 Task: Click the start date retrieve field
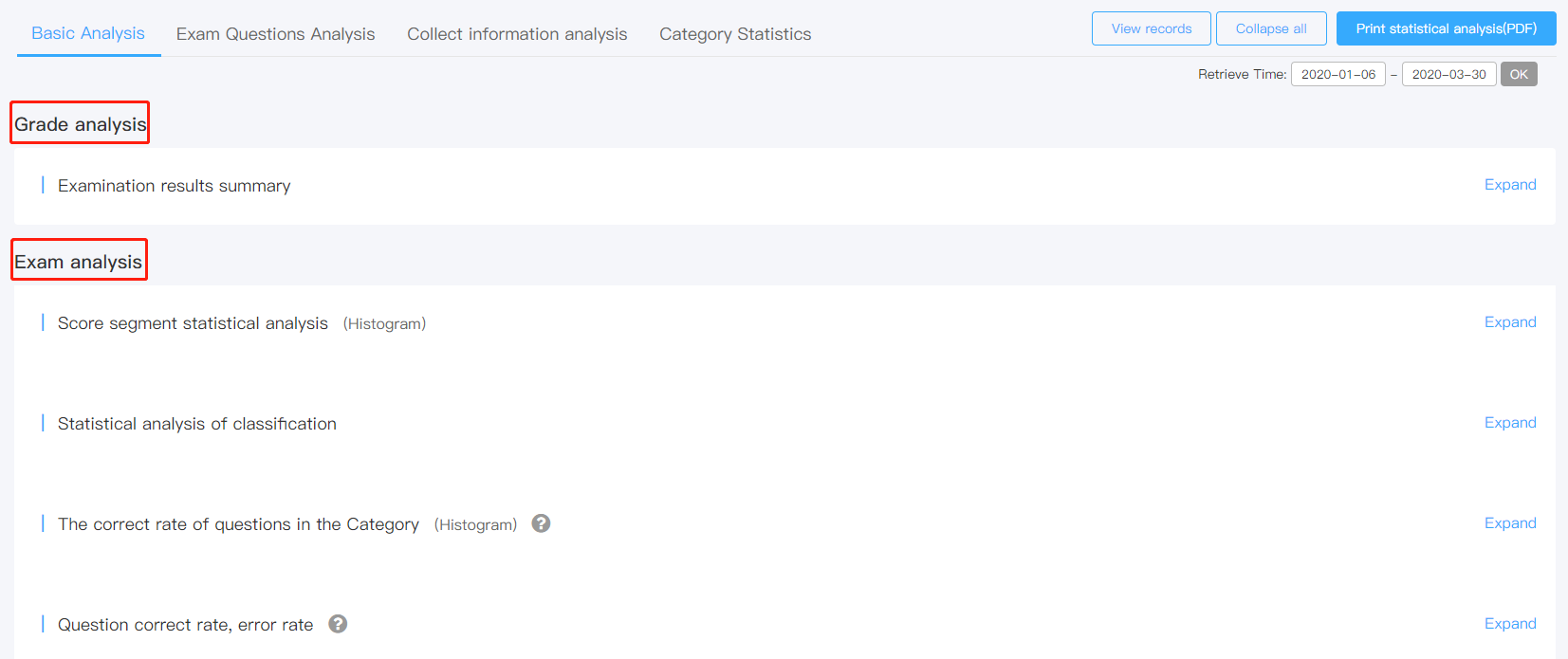coord(1337,74)
